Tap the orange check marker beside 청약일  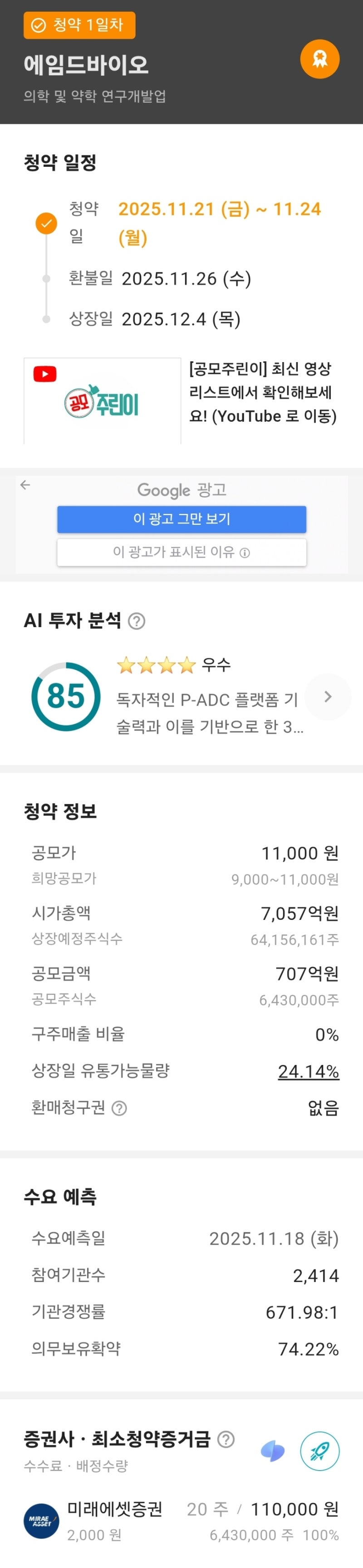46,223
